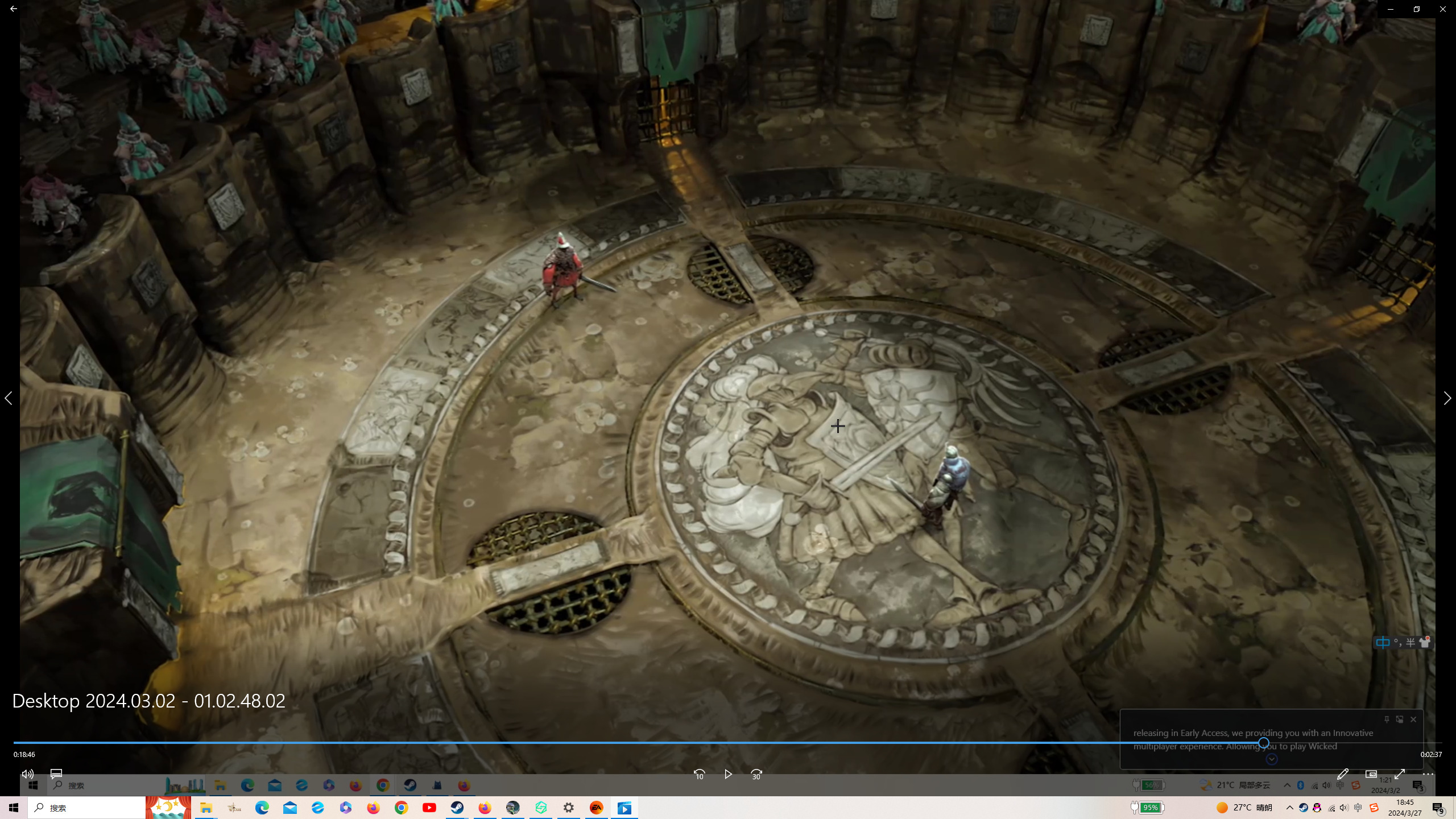Expand the hidden system tray icons
The width and height of the screenshot is (1456, 819).
pos(1289,808)
